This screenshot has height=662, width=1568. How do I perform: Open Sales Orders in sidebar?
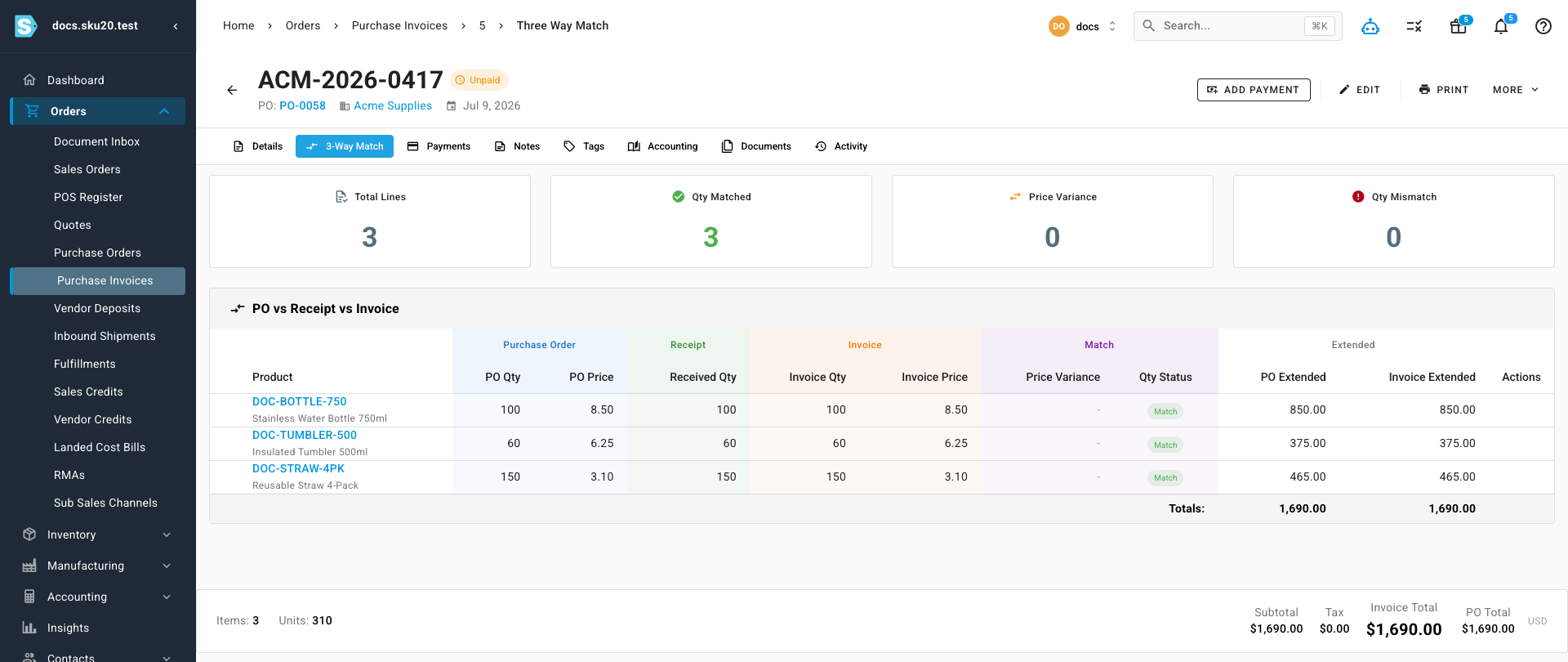coord(87,169)
